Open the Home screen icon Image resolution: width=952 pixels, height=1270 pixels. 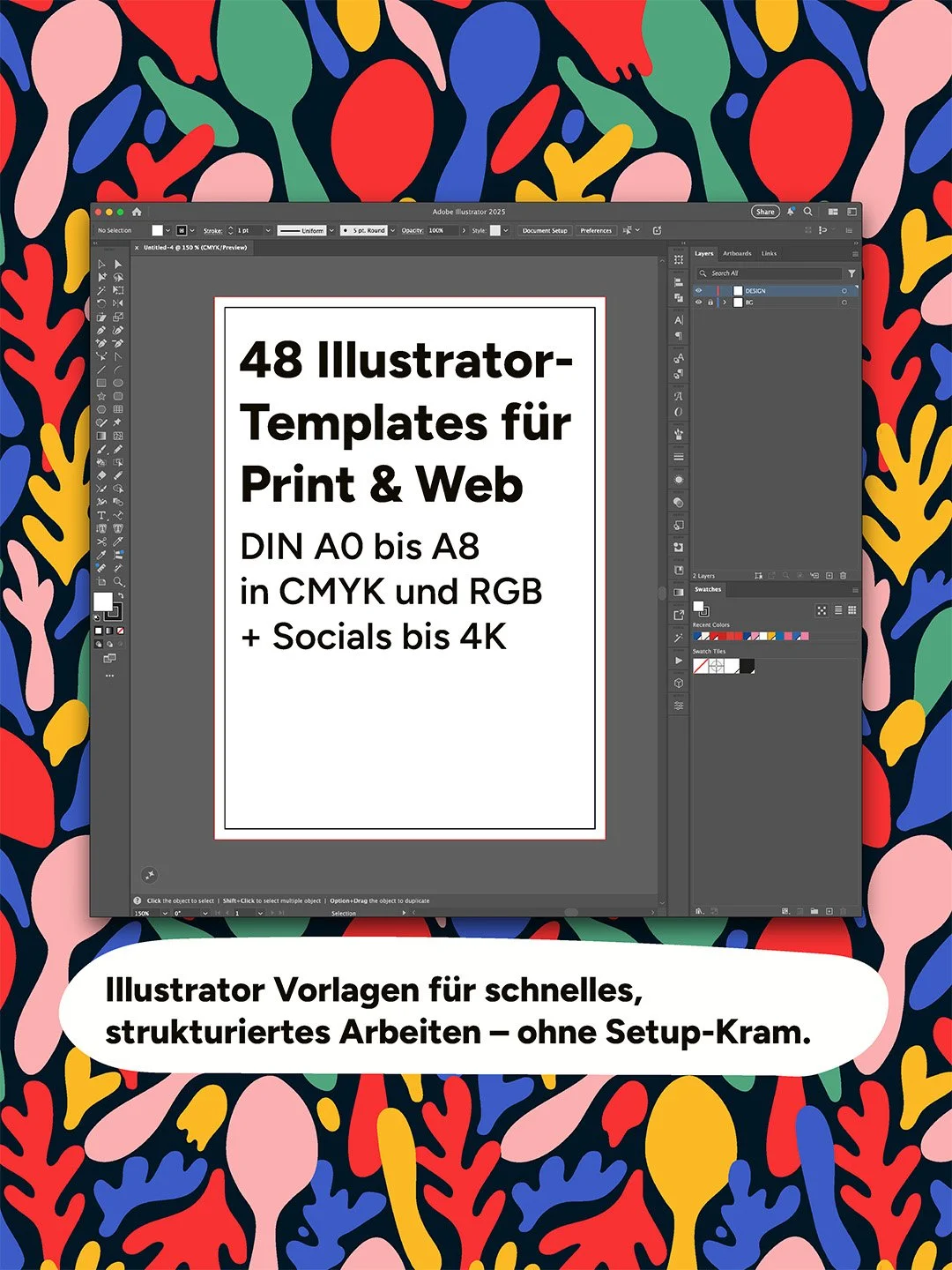(137, 212)
